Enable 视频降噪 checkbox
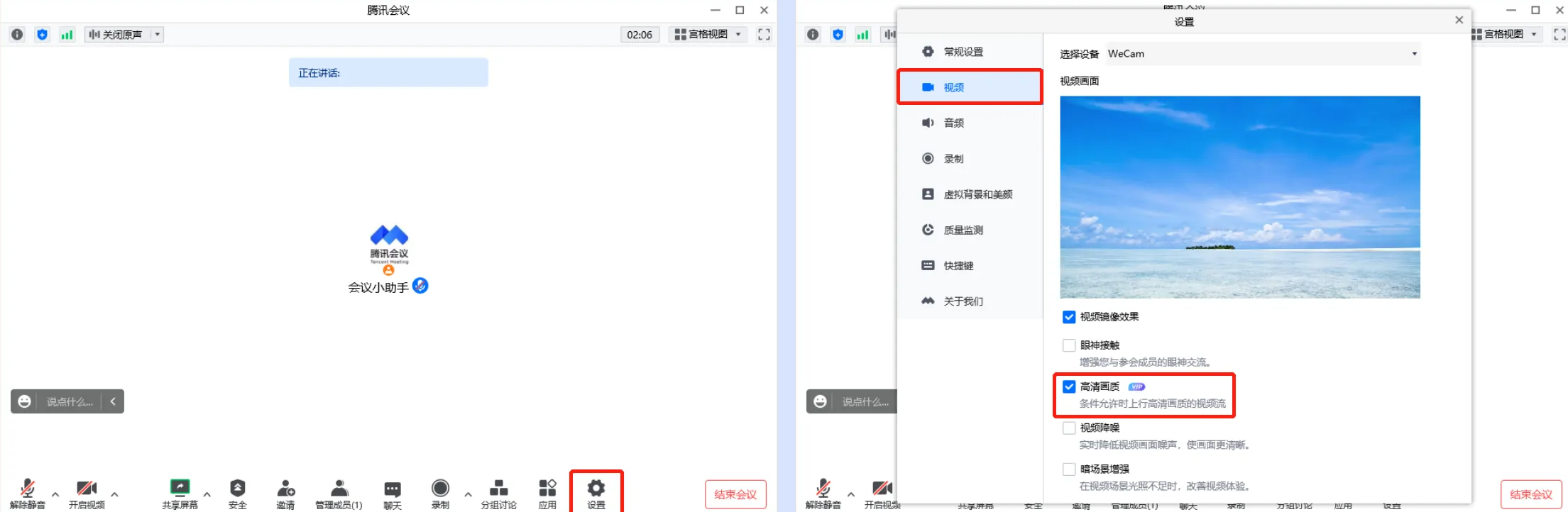Image resolution: width=1568 pixels, height=512 pixels. click(x=1069, y=428)
